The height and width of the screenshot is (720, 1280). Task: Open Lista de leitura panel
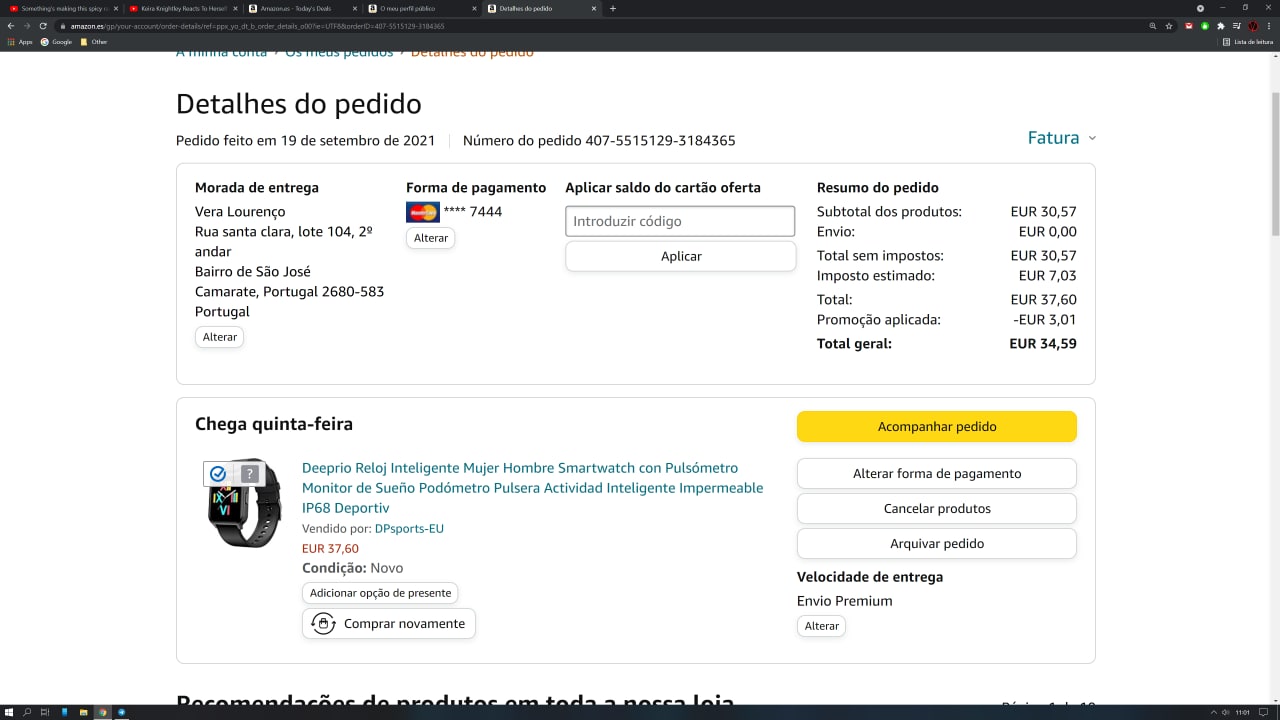[1248, 42]
